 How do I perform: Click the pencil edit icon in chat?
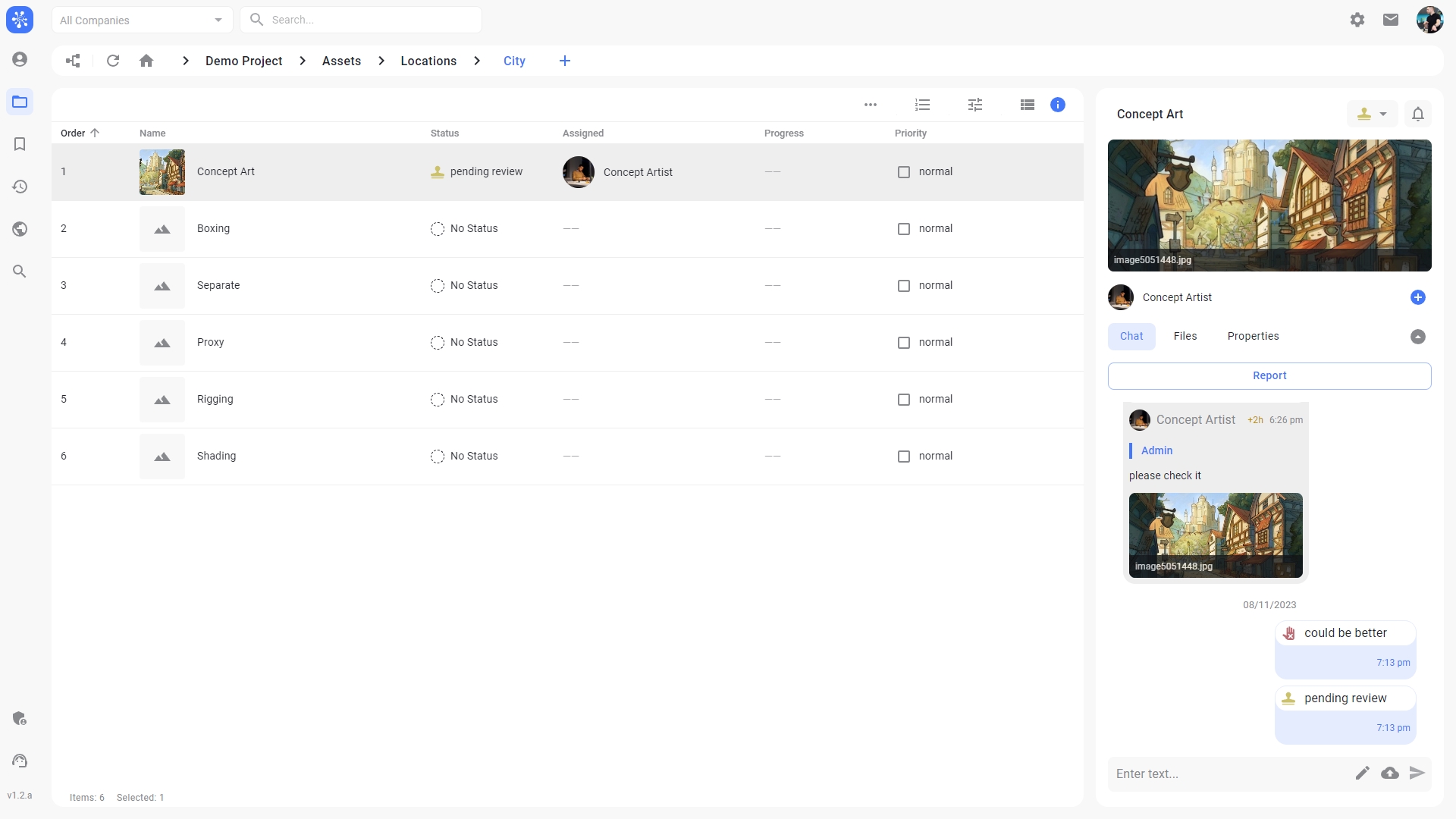pyautogui.click(x=1363, y=773)
